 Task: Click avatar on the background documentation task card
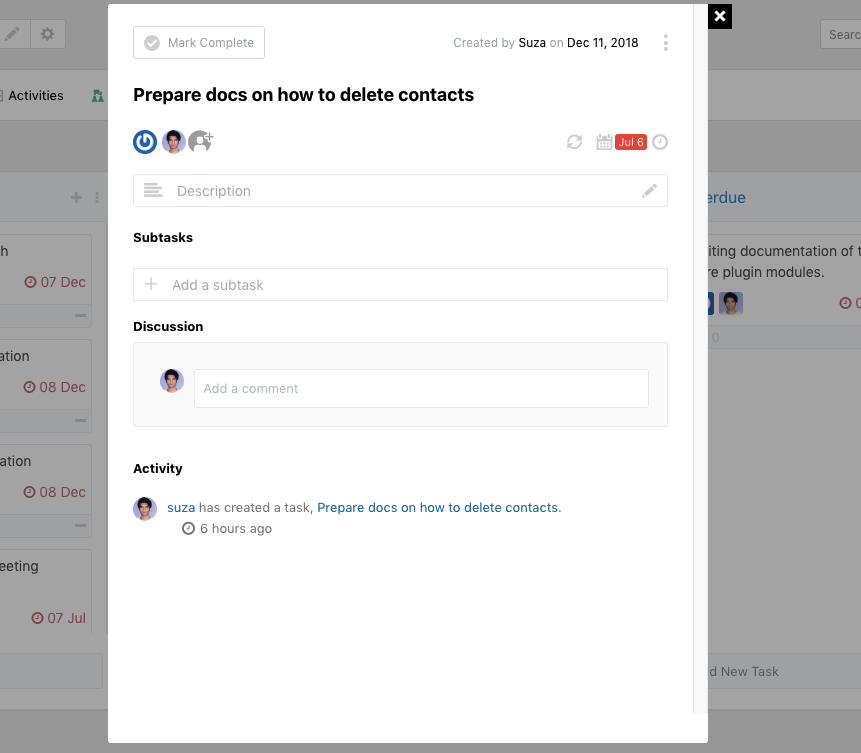pyautogui.click(x=731, y=303)
